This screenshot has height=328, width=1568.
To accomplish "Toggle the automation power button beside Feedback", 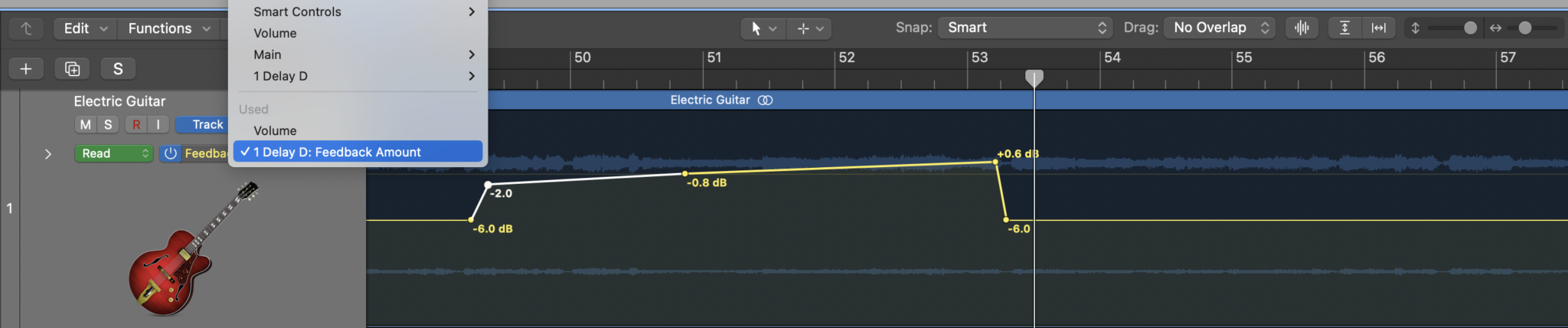I will coord(170,153).
